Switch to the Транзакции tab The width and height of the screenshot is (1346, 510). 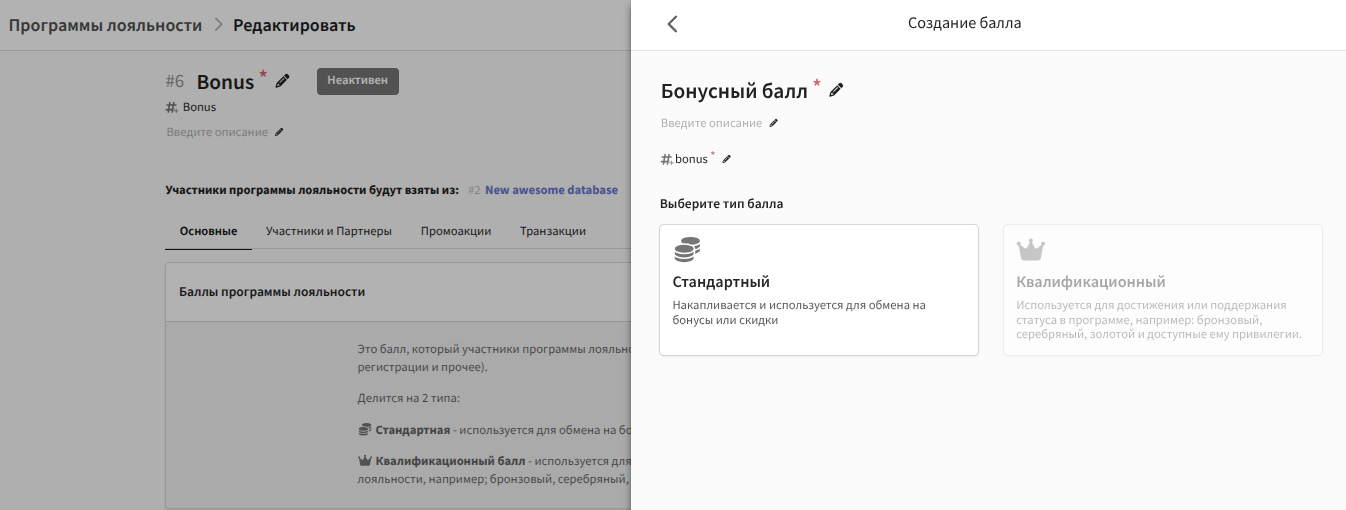click(x=552, y=231)
